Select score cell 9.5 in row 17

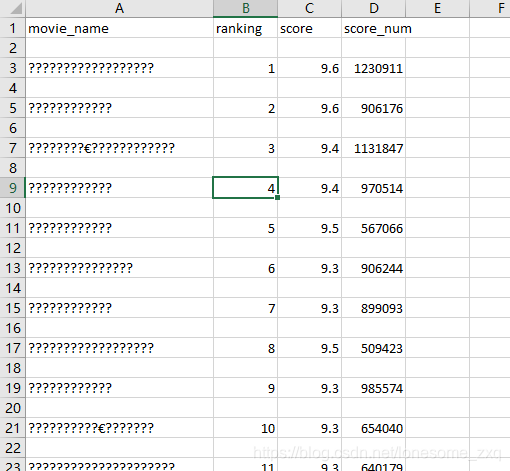309,348
